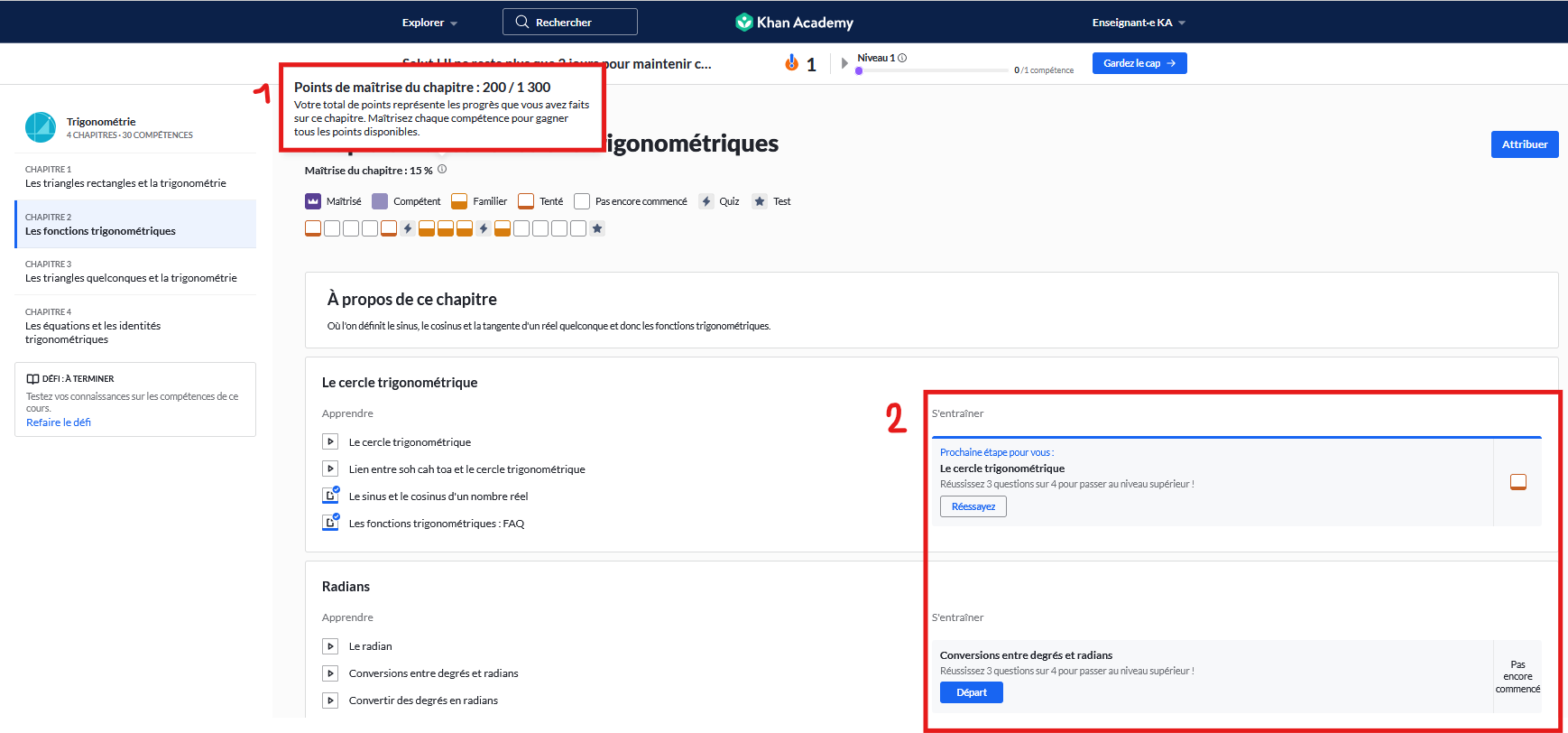The width and height of the screenshot is (1568, 733).
Task: Click the Pas encore commencé swatch in the legend
Action: [x=582, y=201]
